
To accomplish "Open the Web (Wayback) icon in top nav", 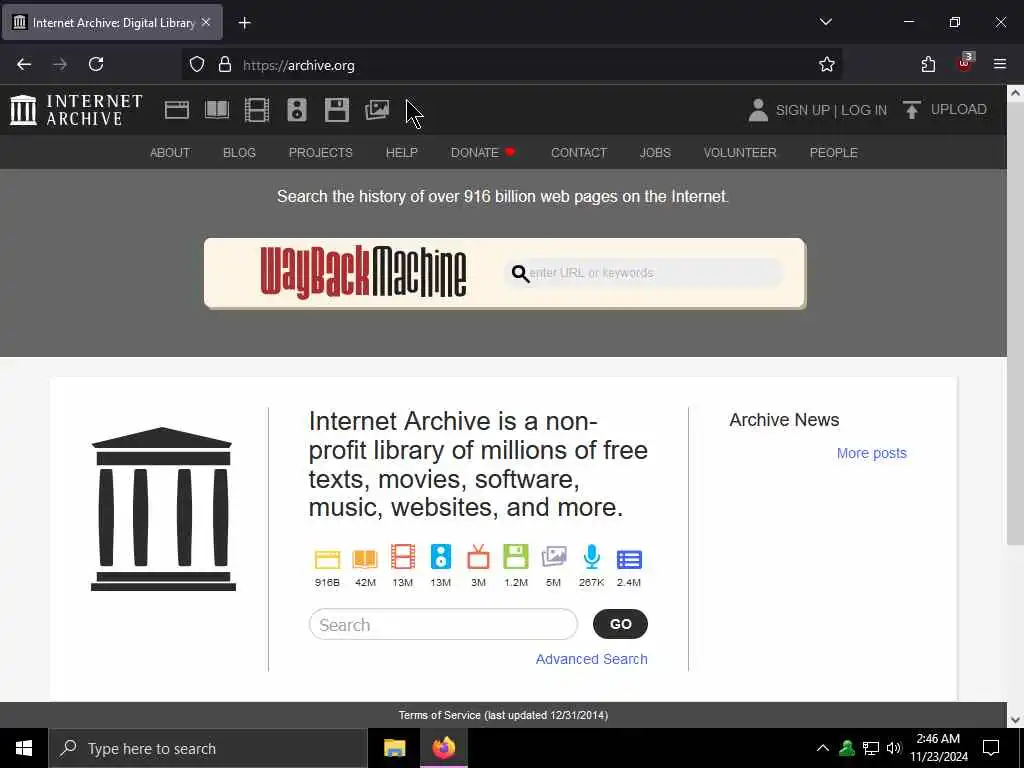I will (176, 110).
